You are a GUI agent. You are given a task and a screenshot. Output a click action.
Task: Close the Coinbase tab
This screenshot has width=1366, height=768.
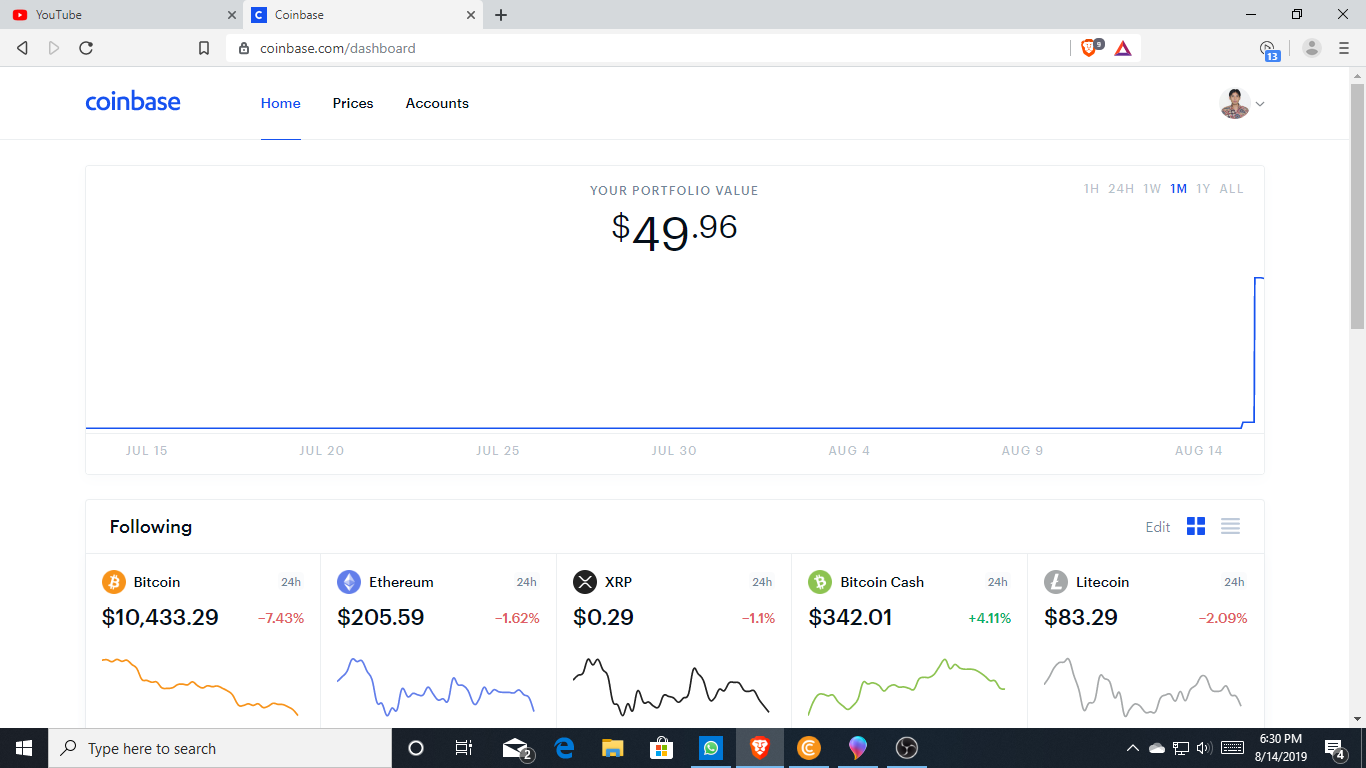point(471,15)
